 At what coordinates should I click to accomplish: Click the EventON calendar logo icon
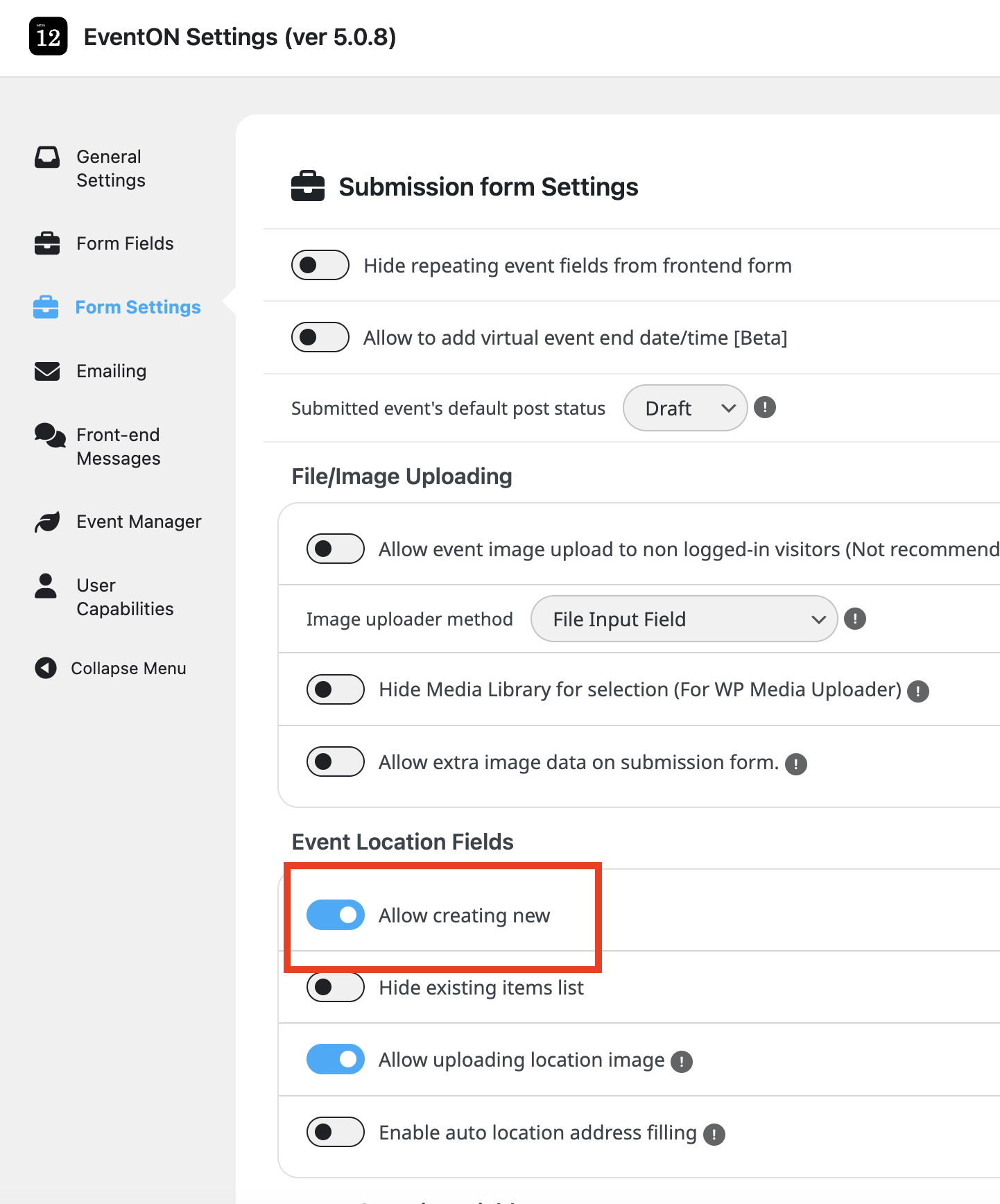(48, 36)
